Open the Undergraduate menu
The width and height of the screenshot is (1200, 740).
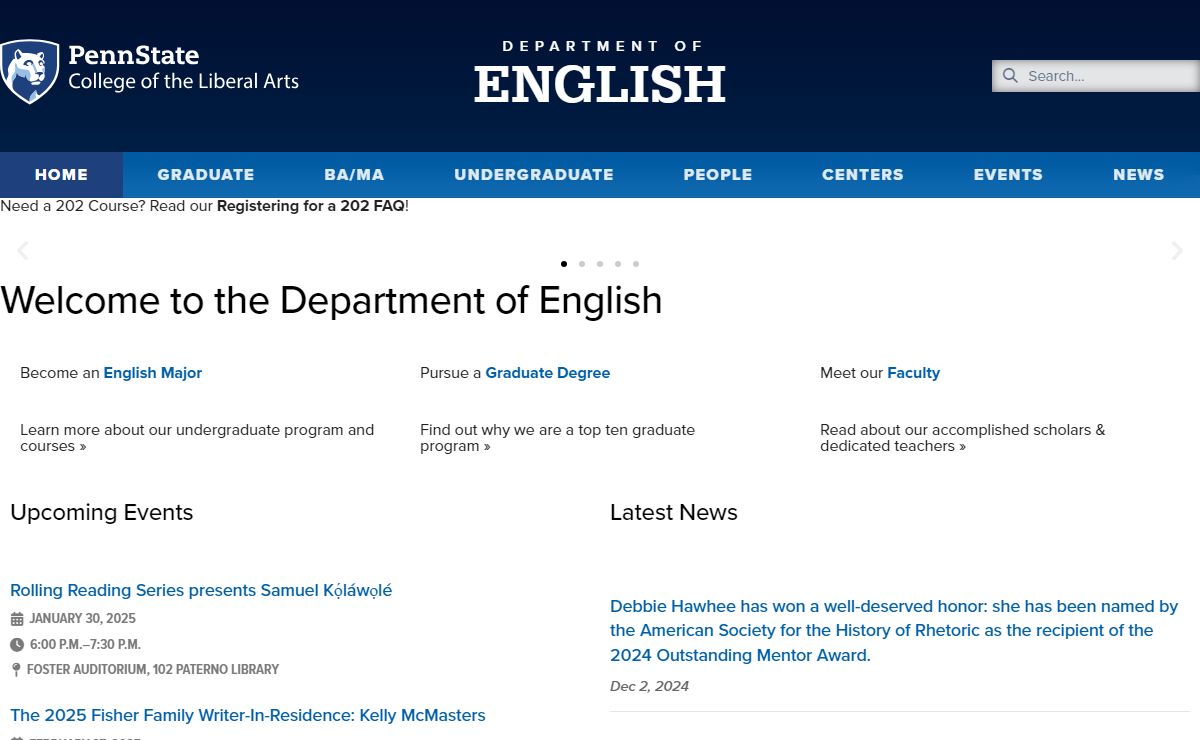click(534, 175)
